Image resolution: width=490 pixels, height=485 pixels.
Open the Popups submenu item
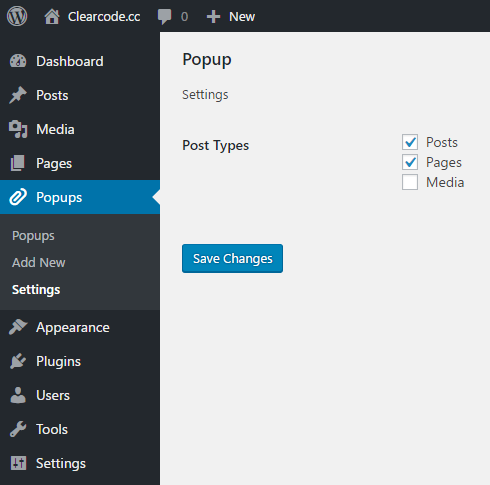pyautogui.click(x=33, y=236)
